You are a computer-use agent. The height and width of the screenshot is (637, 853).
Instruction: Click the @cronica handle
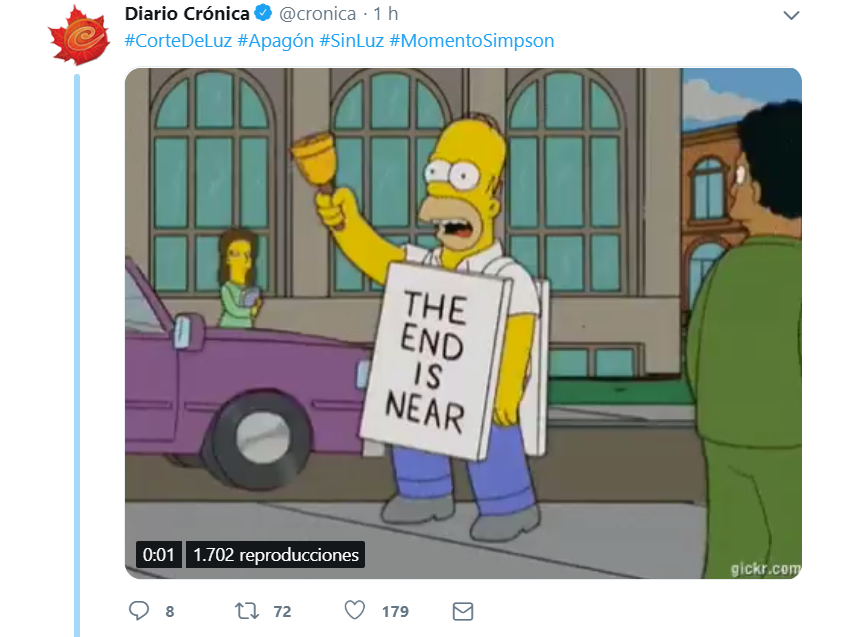pyautogui.click(x=318, y=14)
